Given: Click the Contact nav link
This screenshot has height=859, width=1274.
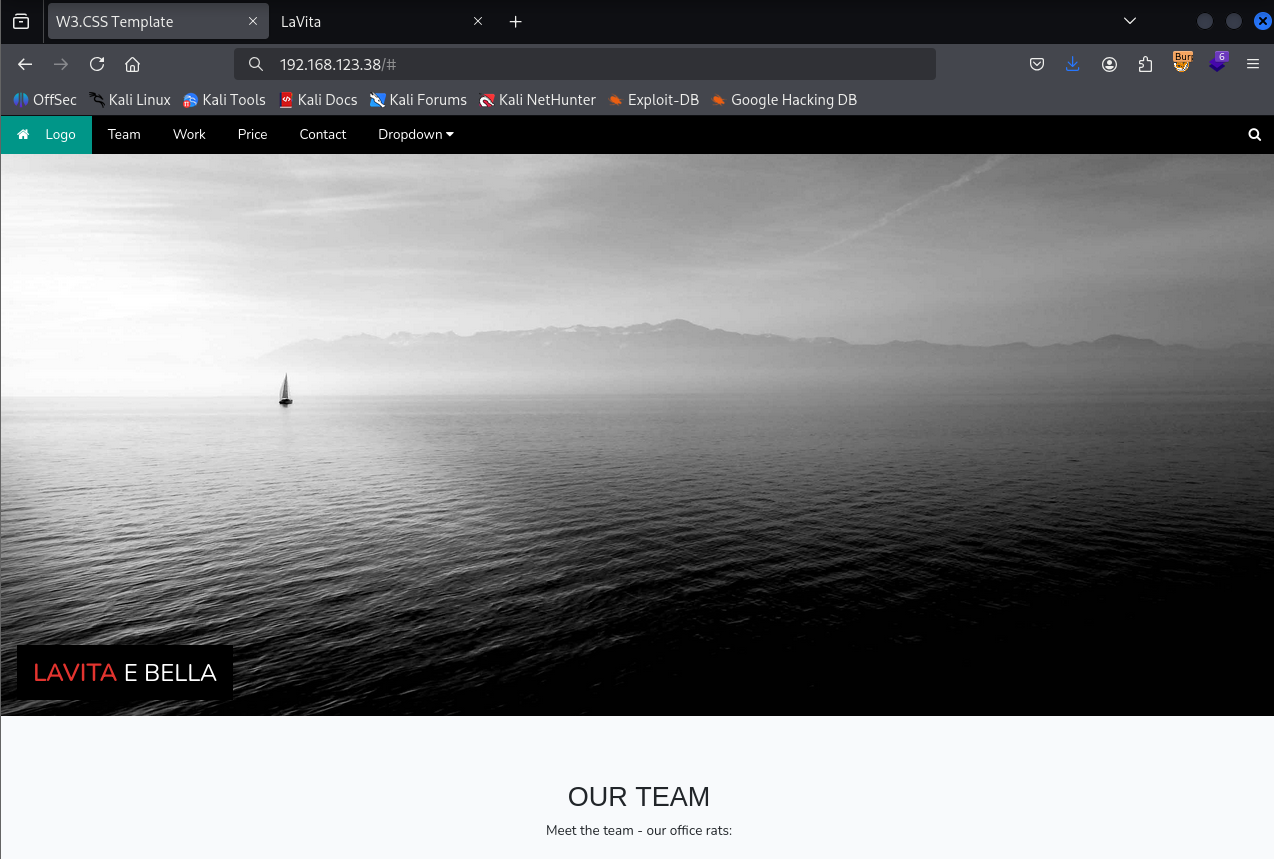Looking at the screenshot, I should click(322, 135).
